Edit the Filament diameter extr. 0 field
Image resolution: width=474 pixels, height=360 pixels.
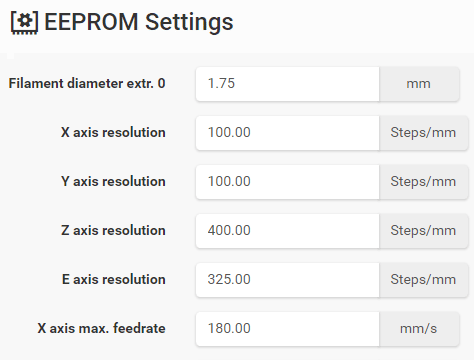288,84
